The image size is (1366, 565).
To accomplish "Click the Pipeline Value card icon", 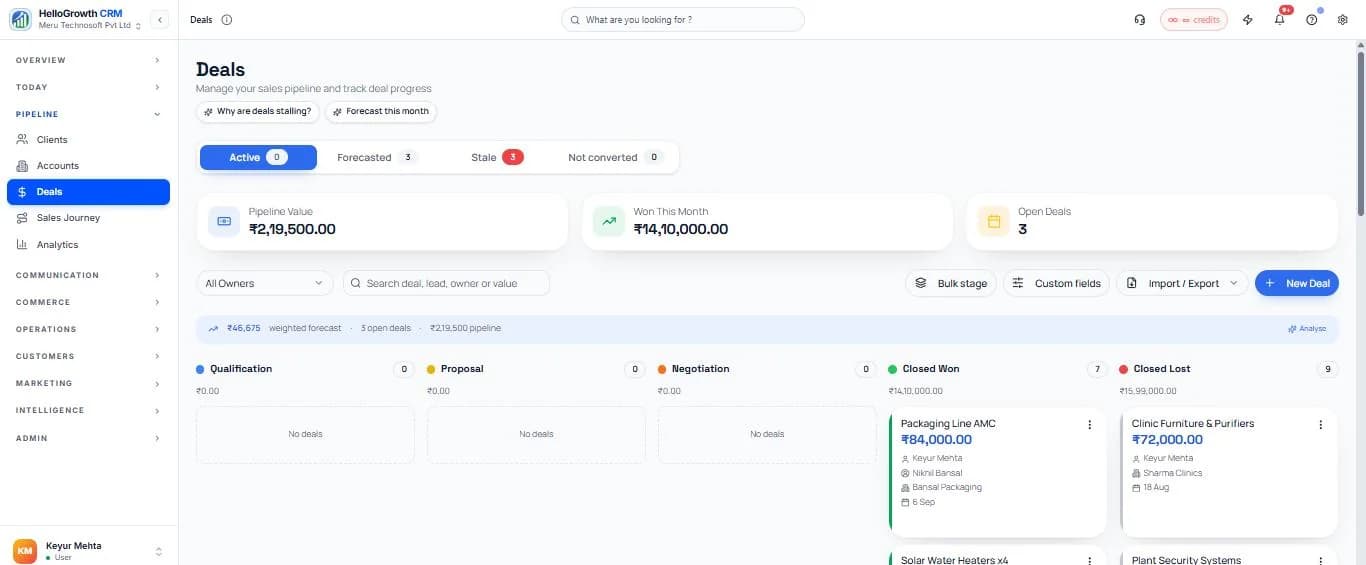I will (224, 221).
